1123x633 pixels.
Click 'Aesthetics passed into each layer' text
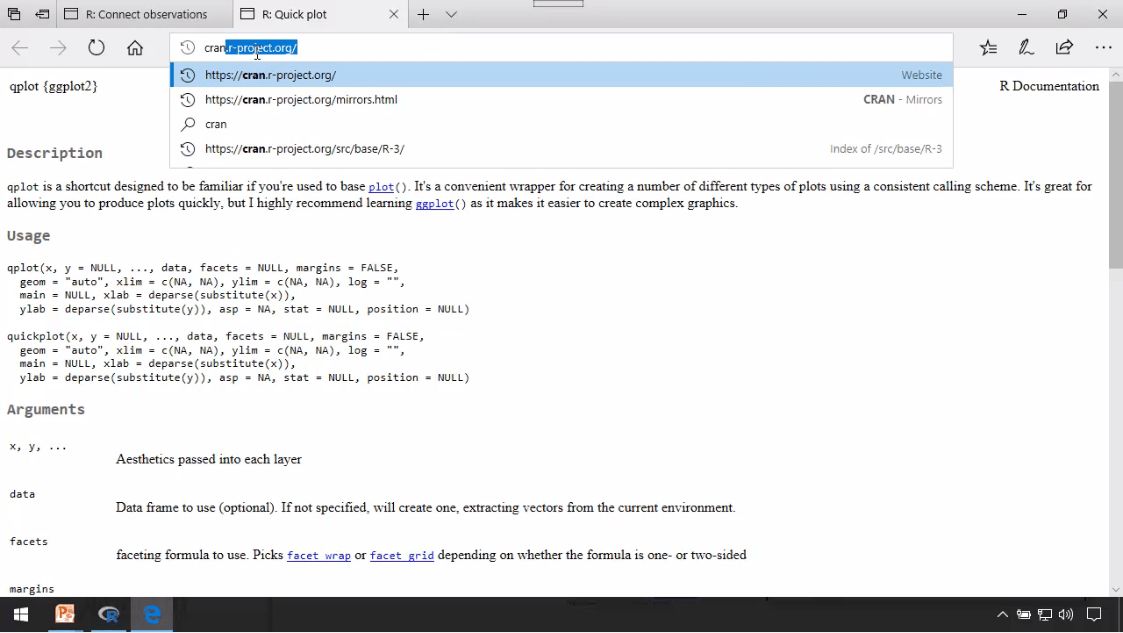[x=208, y=460]
